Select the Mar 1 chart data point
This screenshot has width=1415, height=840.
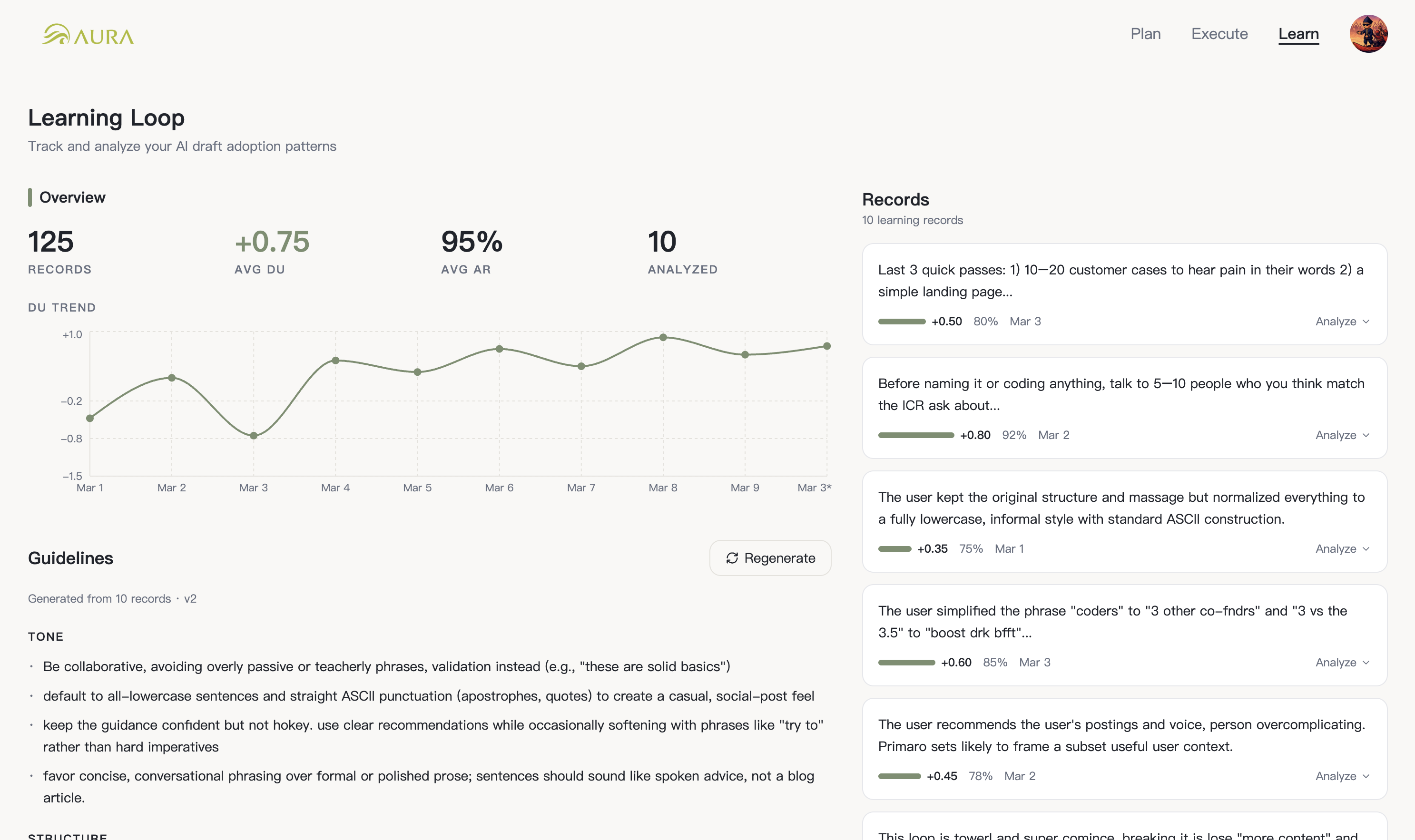point(90,418)
